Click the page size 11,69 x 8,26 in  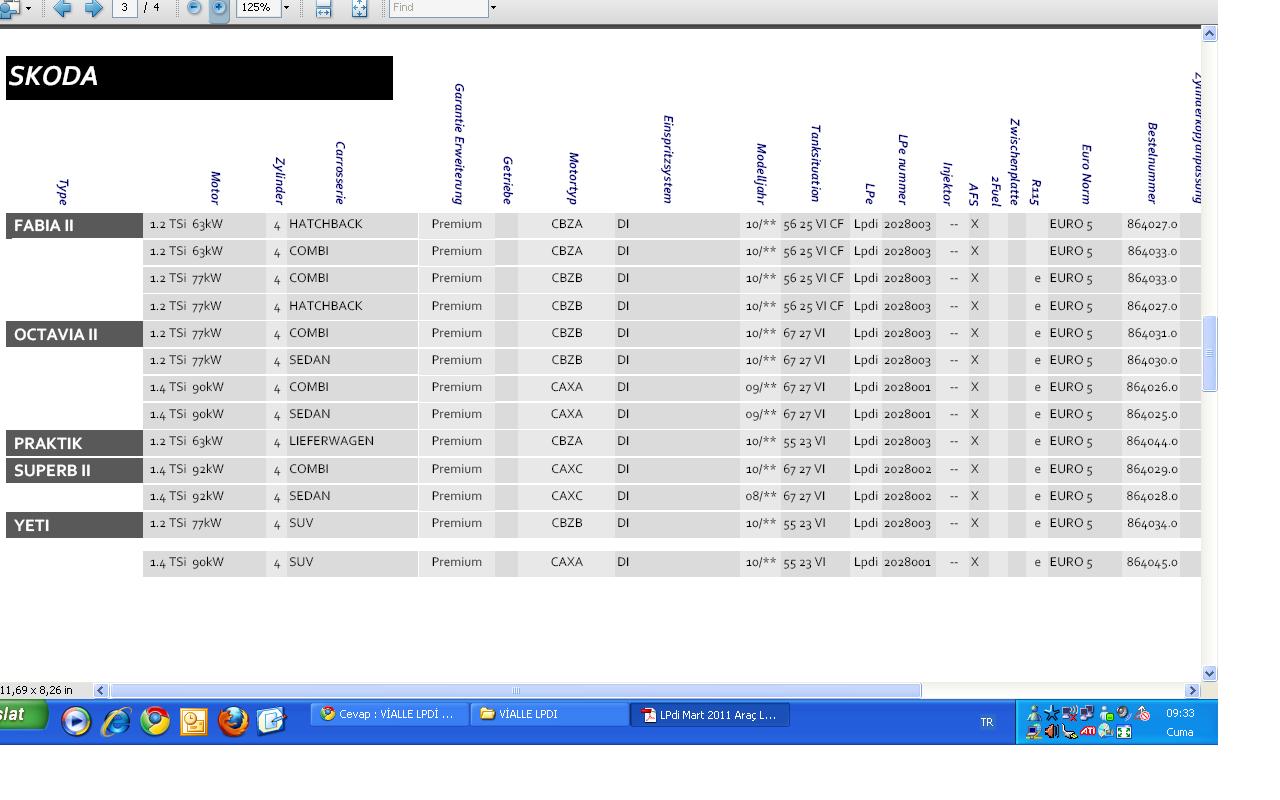click(x=36, y=690)
